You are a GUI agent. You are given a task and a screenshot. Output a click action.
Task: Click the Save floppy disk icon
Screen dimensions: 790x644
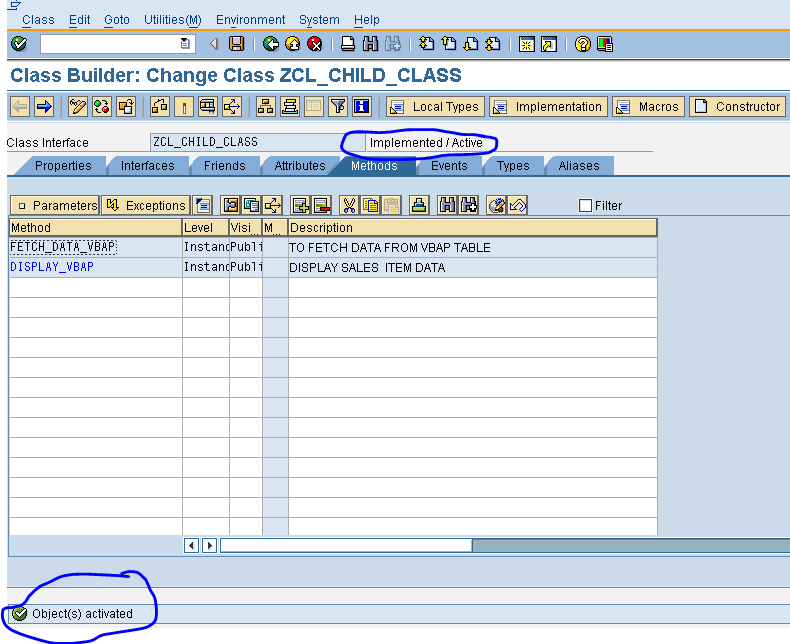pyautogui.click(x=236, y=44)
